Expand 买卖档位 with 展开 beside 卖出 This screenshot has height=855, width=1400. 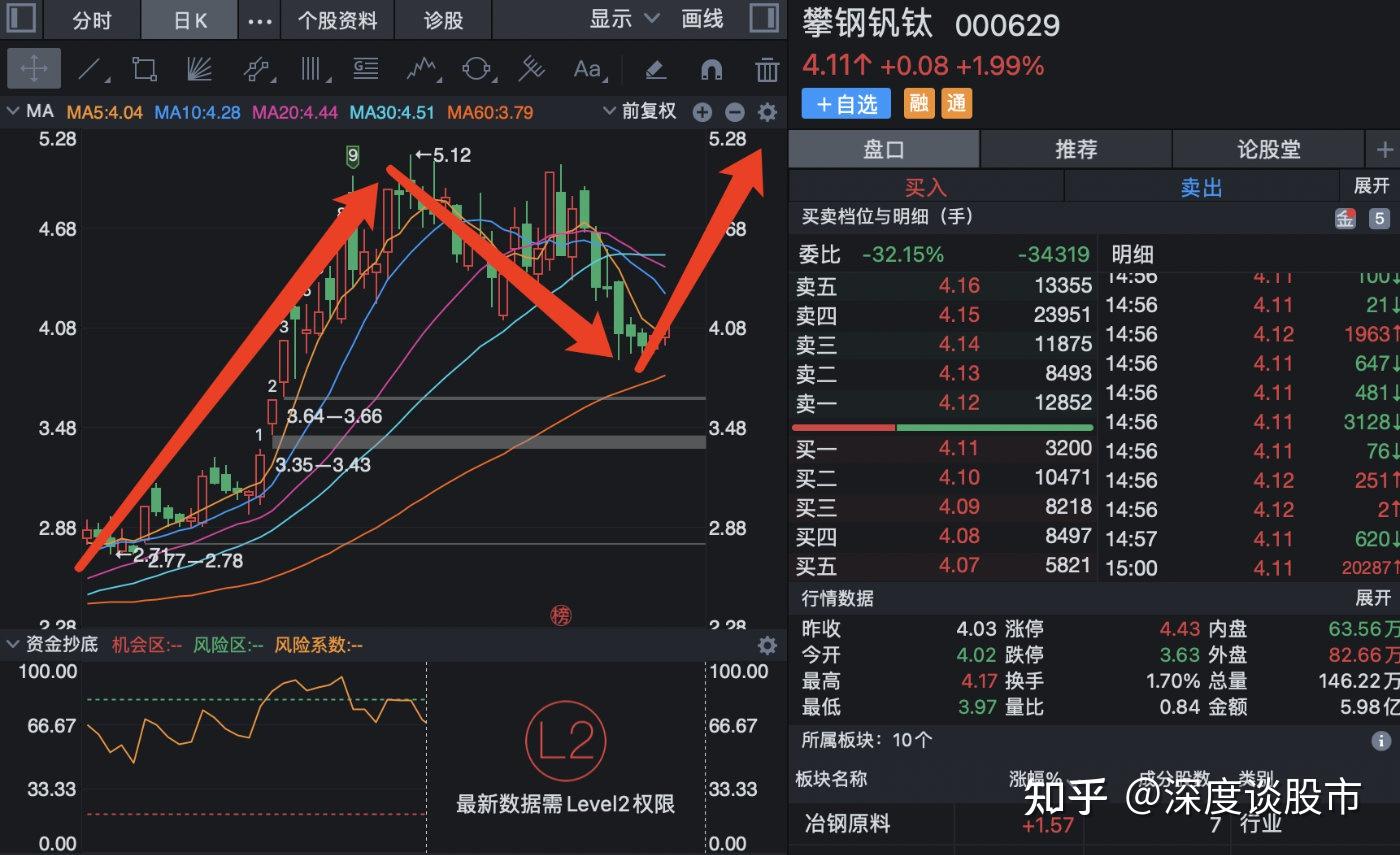[x=1372, y=186]
